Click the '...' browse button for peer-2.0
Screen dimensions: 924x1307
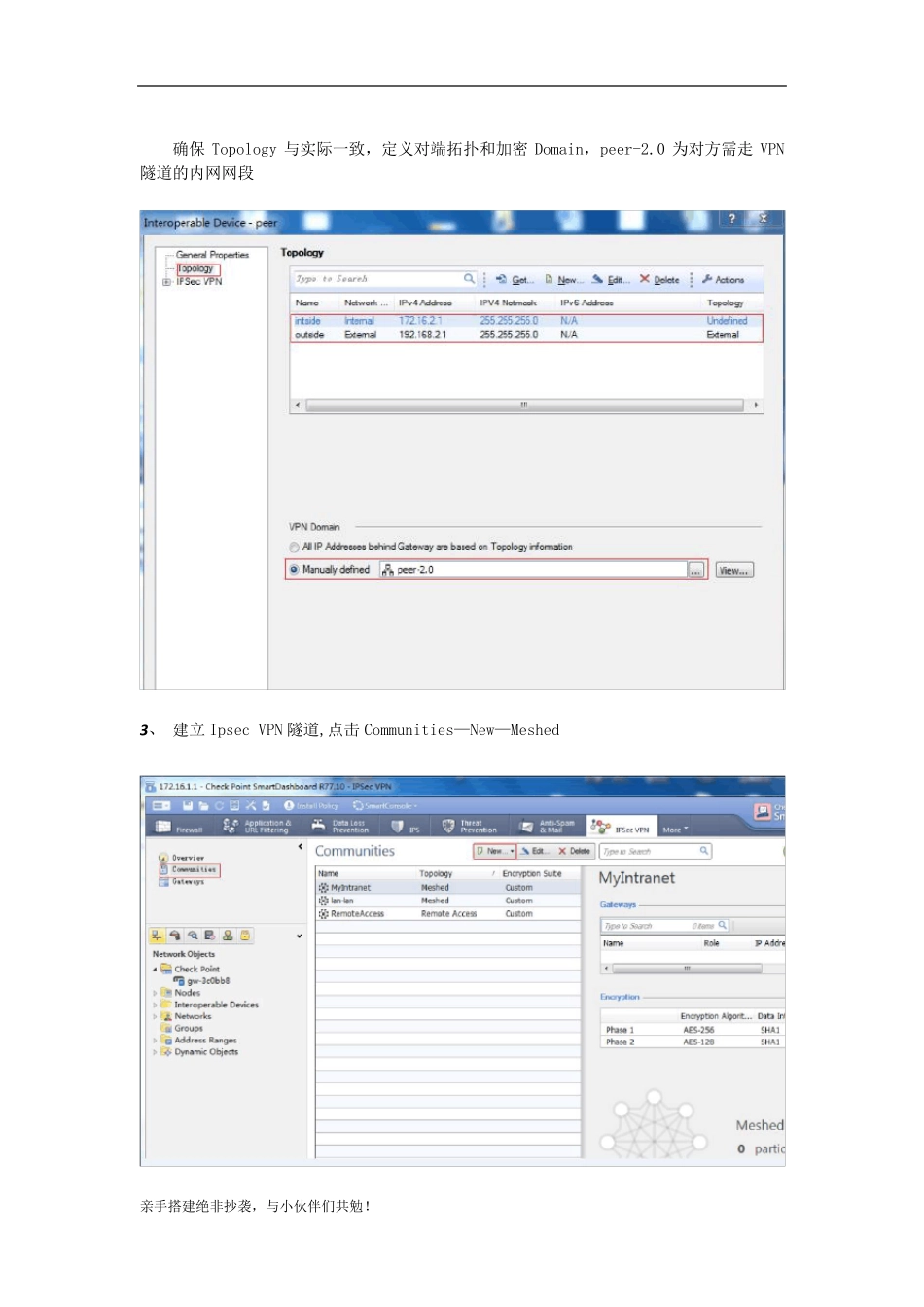tap(696, 571)
